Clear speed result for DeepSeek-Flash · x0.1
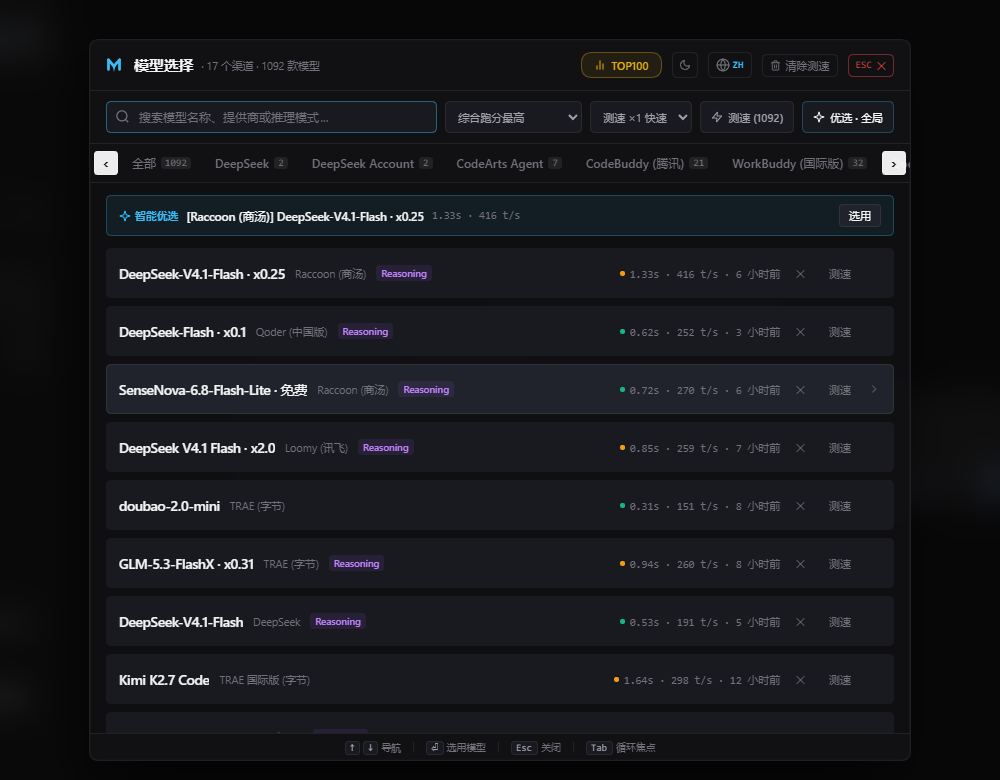 (800, 332)
